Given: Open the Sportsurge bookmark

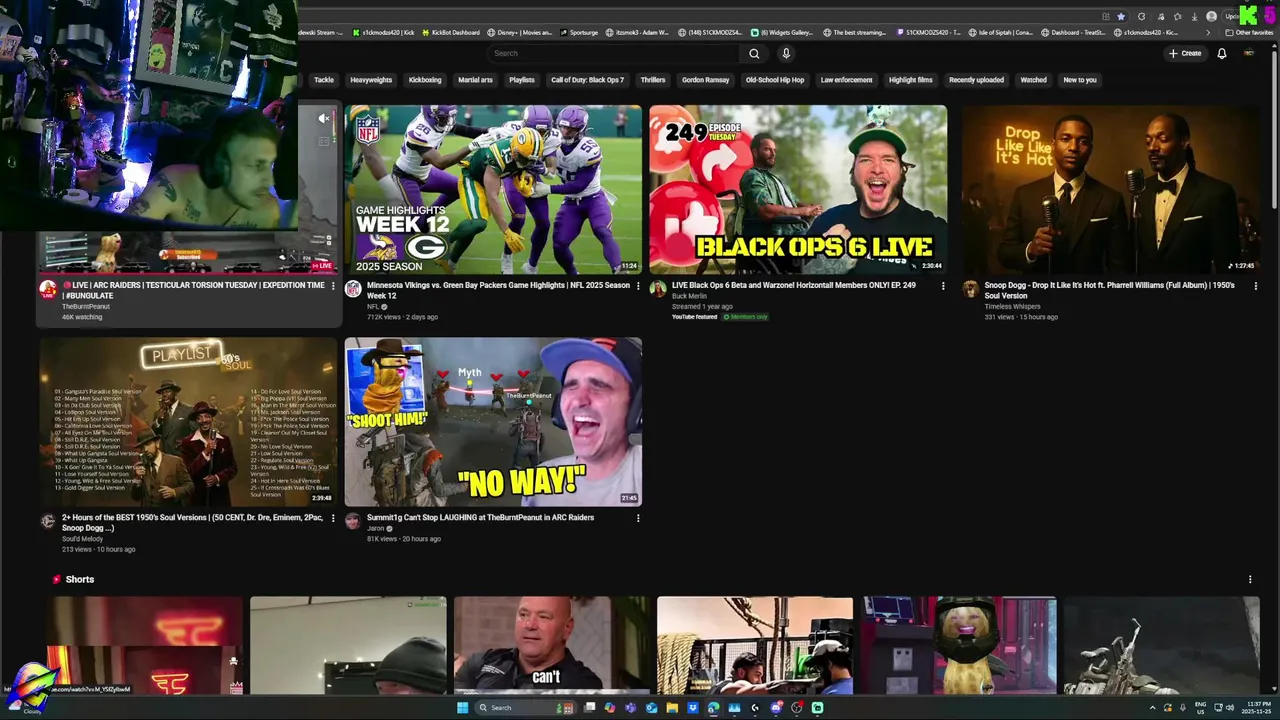Looking at the screenshot, I should (578, 33).
